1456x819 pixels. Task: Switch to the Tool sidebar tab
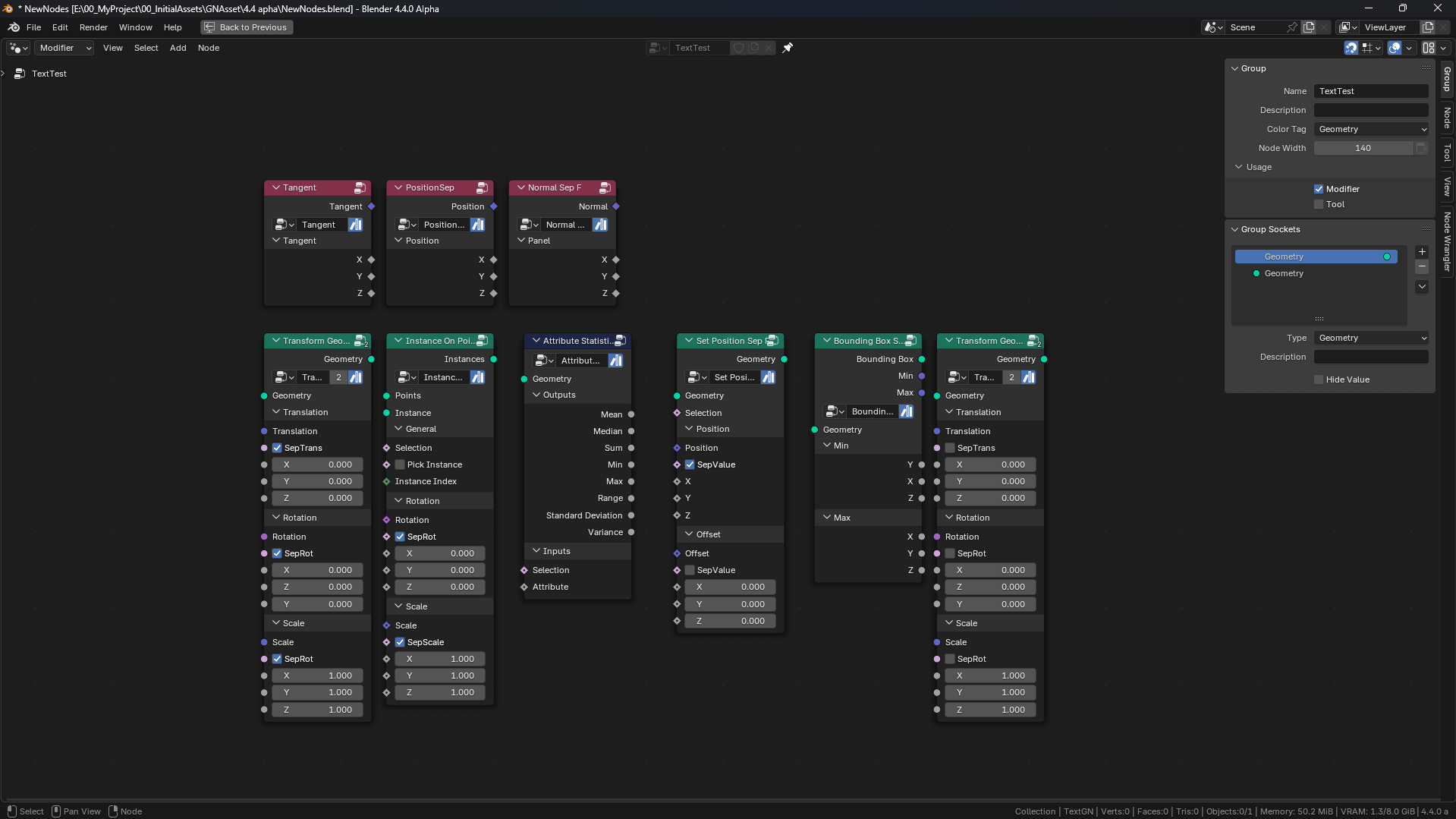click(x=1448, y=153)
